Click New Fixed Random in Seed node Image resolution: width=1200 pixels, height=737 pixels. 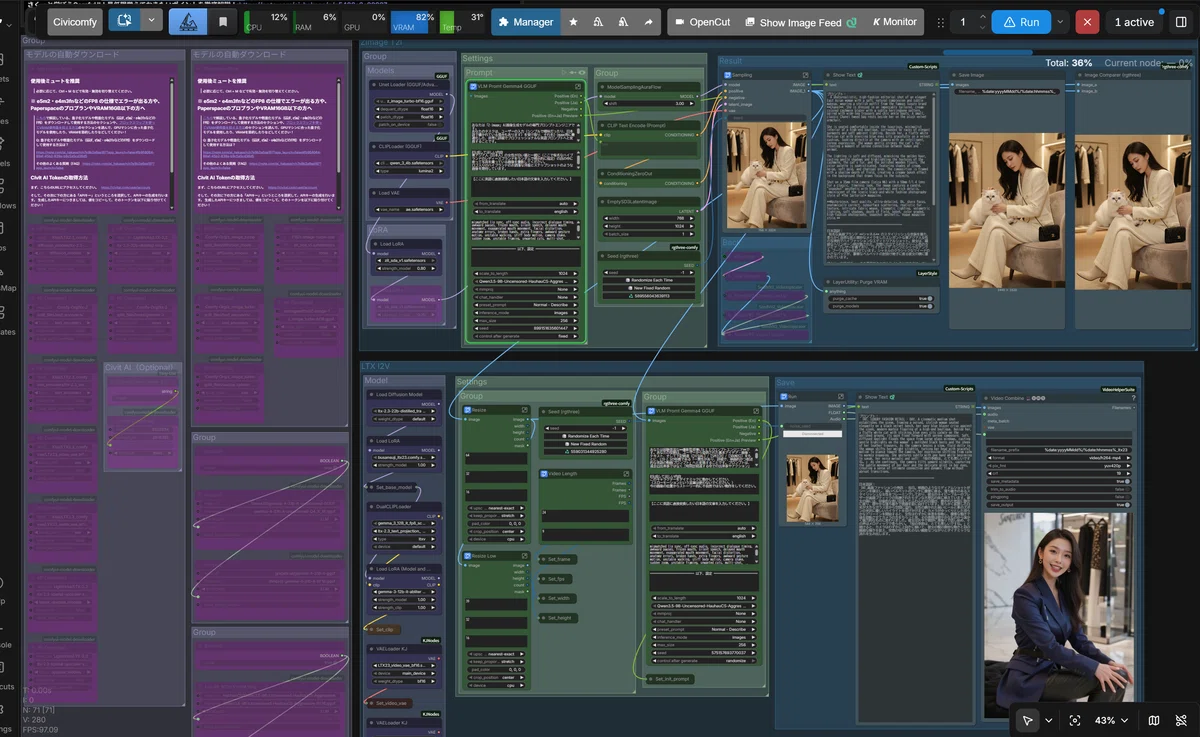(650, 289)
